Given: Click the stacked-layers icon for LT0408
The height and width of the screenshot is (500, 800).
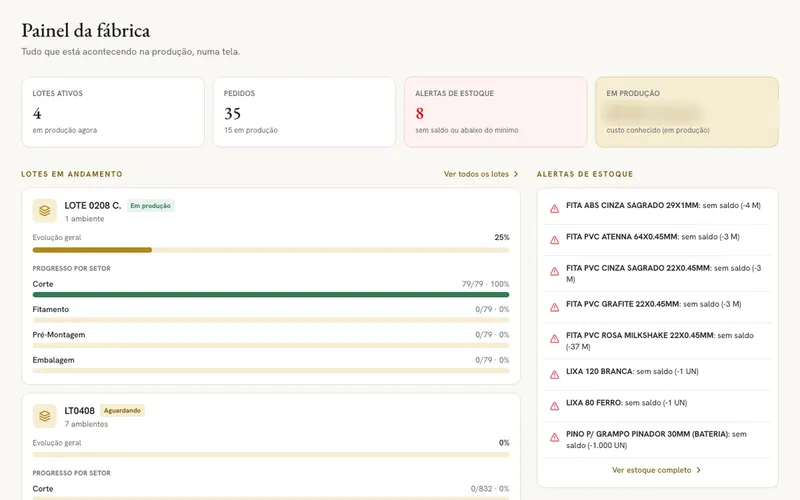Looking at the screenshot, I should (44, 416).
